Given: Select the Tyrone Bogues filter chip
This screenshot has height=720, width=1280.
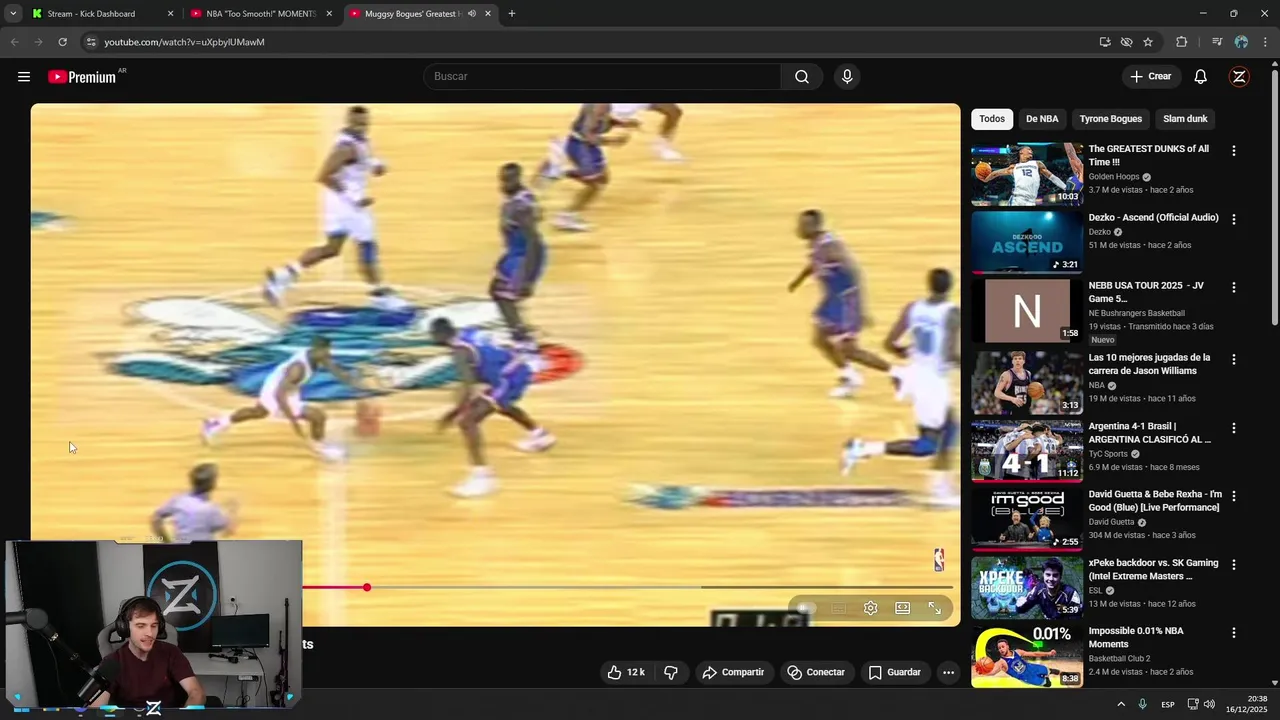Looking at the screenshot, I should pos(1110,119).
